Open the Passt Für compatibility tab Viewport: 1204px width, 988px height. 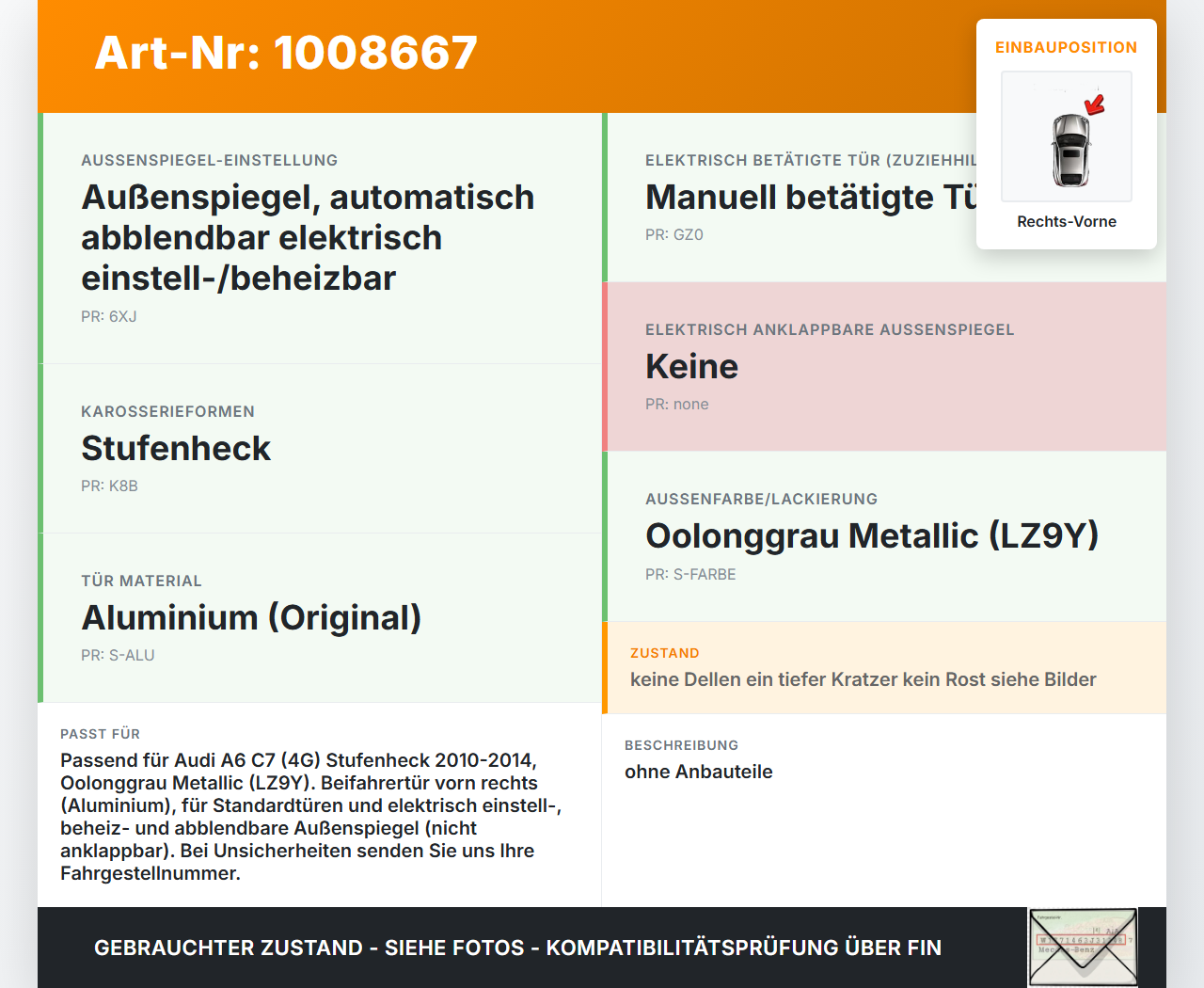click(x=100, y=734)
